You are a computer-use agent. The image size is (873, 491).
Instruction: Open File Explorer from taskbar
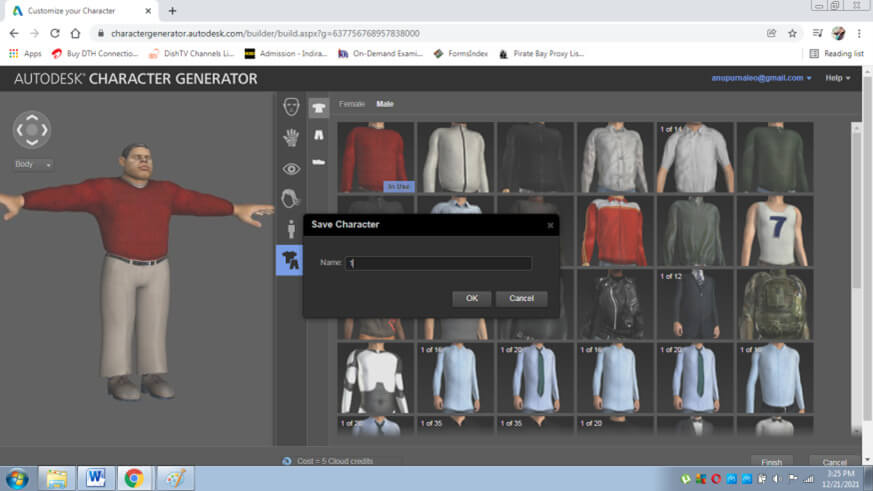[56, 479]
